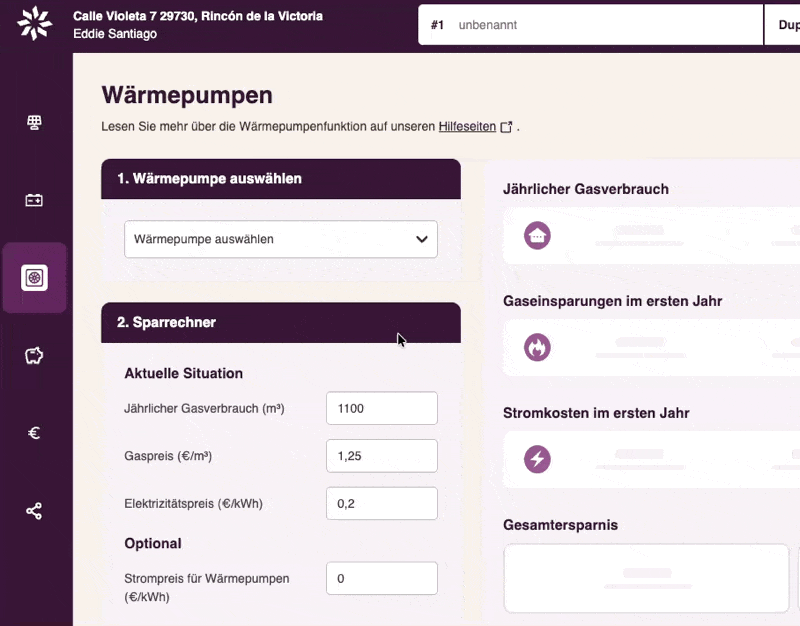Open the battery section in sidebar
800x626 pixels.
[x=35, y=200]
